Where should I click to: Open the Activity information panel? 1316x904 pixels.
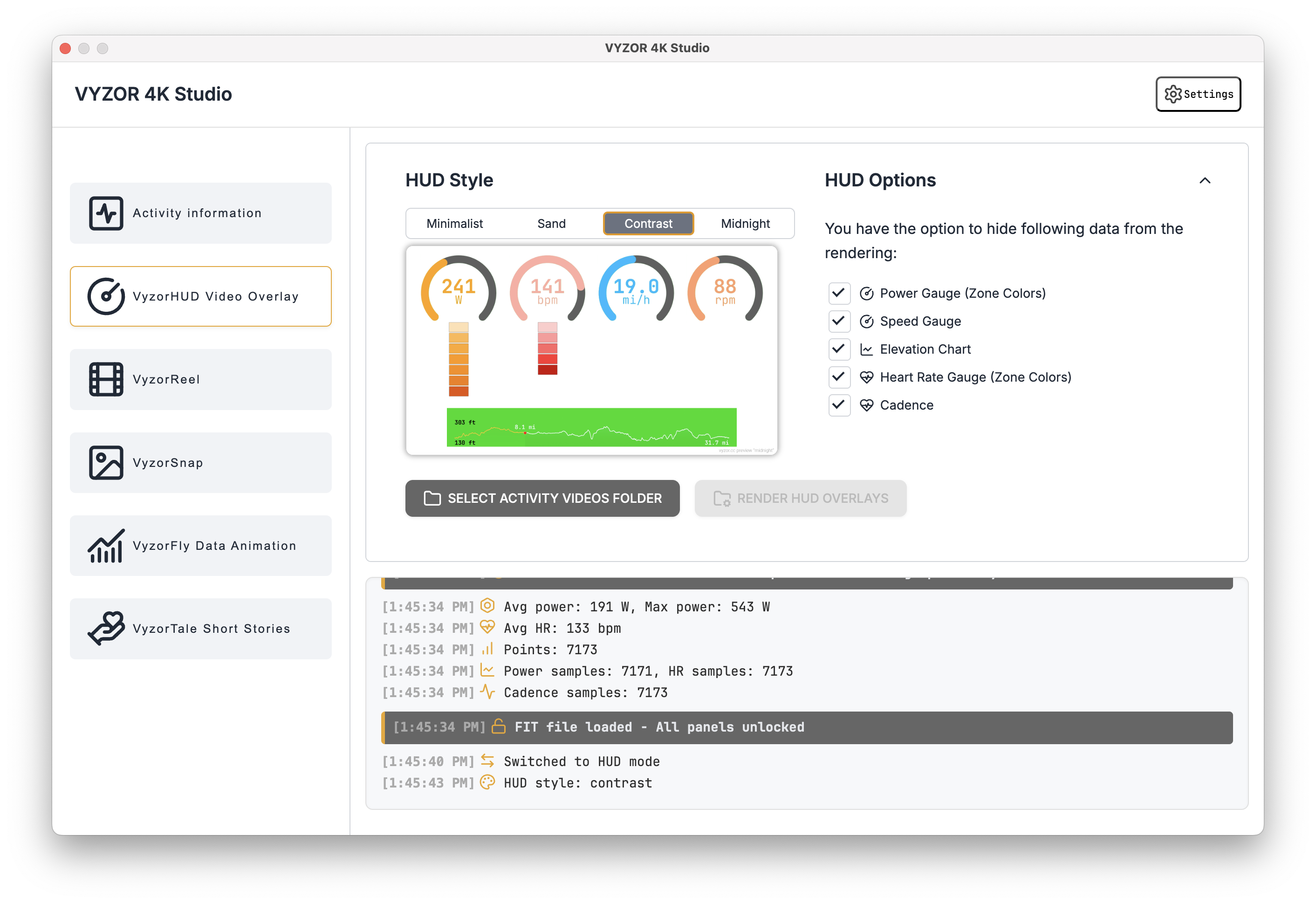(200, 213)
